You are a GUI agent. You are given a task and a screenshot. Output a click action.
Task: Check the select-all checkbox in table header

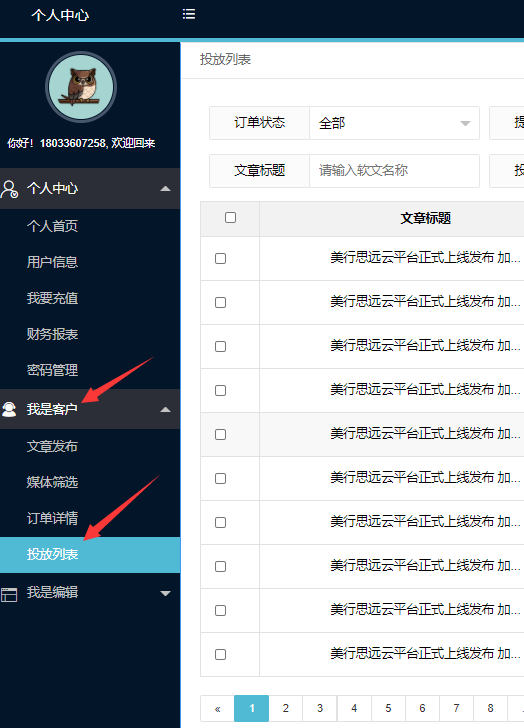(x=230, y=217)
